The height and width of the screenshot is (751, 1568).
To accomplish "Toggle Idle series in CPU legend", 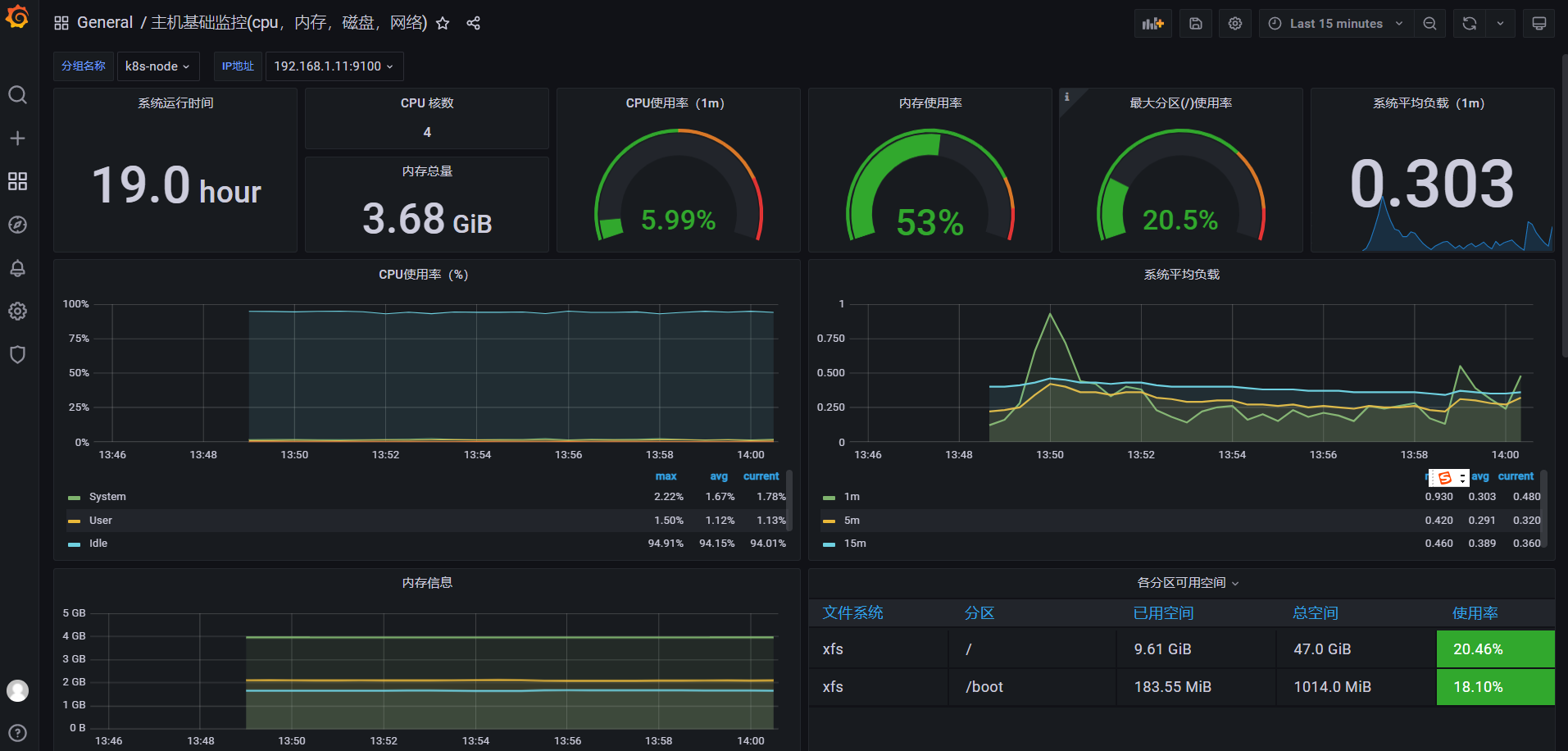I will [98, 544].
